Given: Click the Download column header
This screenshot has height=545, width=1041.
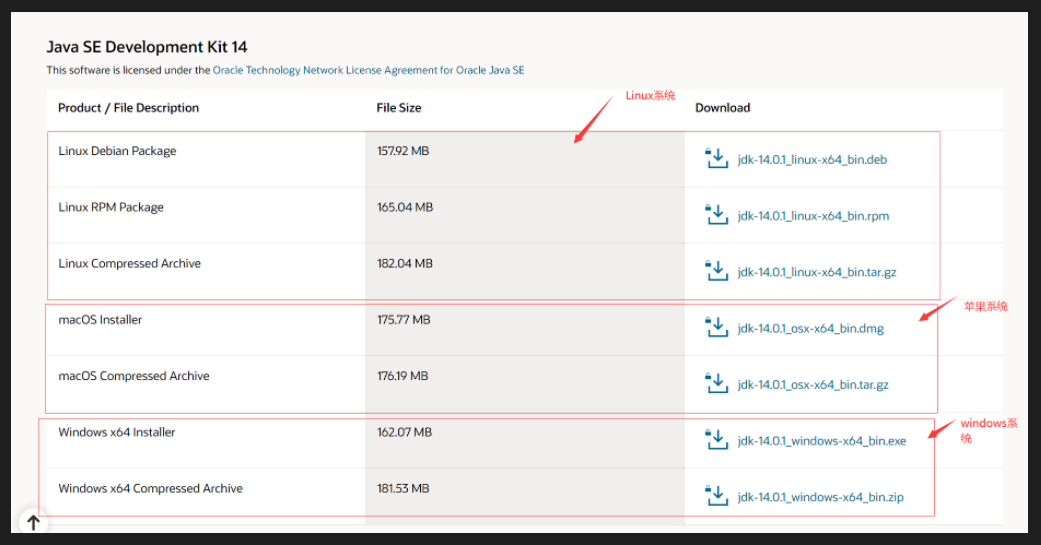Looking at the screenshot, I should (722, 108).
